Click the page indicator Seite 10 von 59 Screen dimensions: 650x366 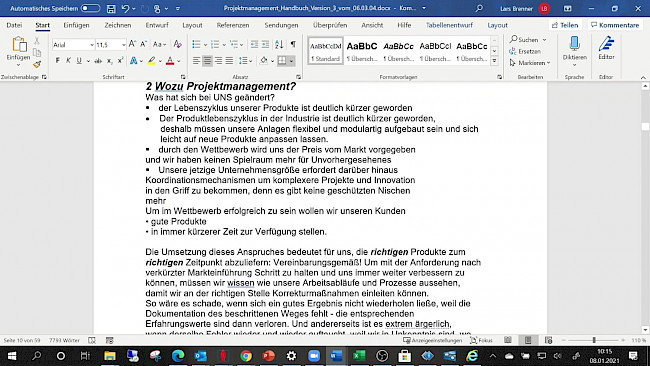coord(22,340)
